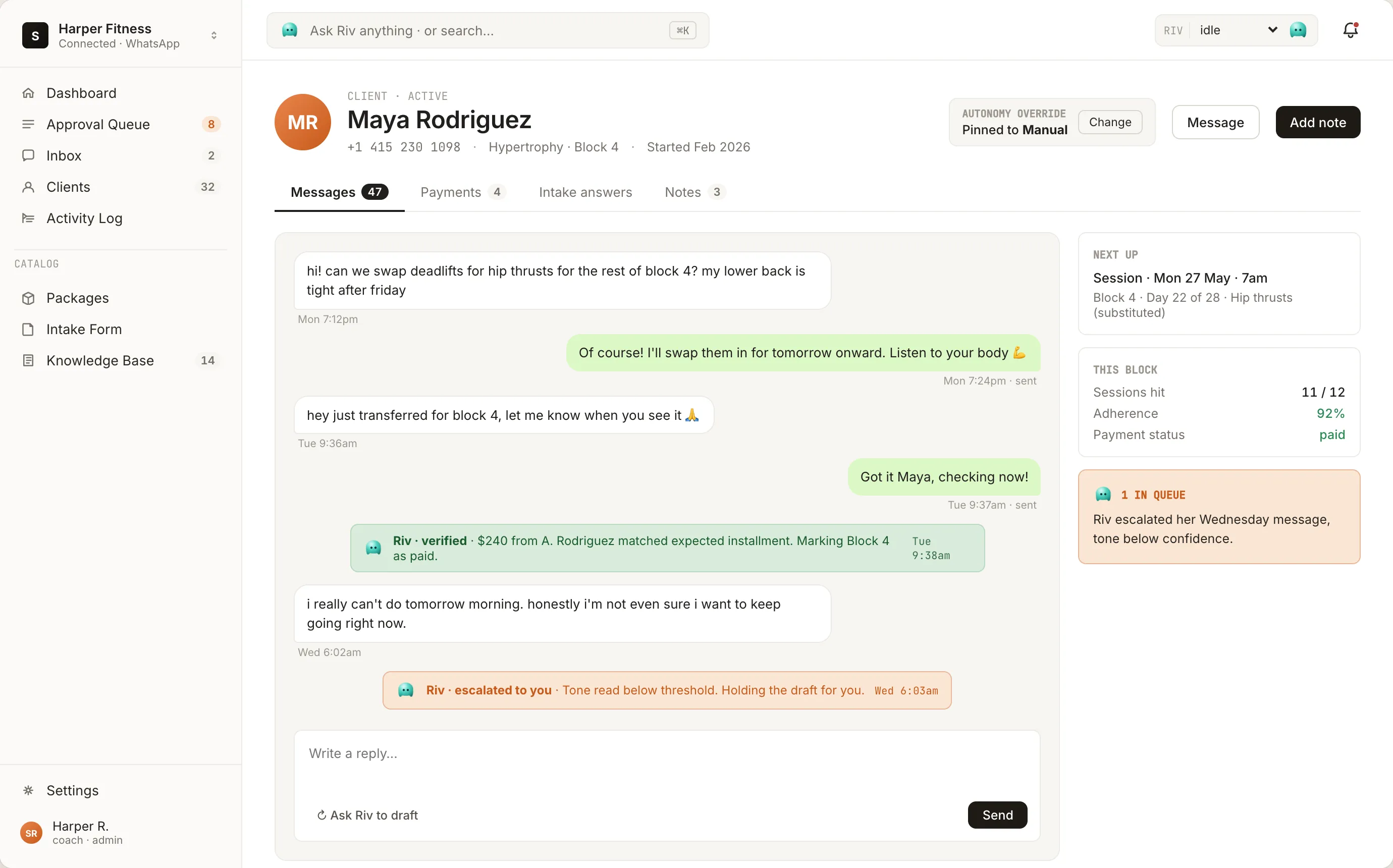Click the Harper Fitness S logo
This screenshot has height=868, width=1393.
click(x=35, y=36)
